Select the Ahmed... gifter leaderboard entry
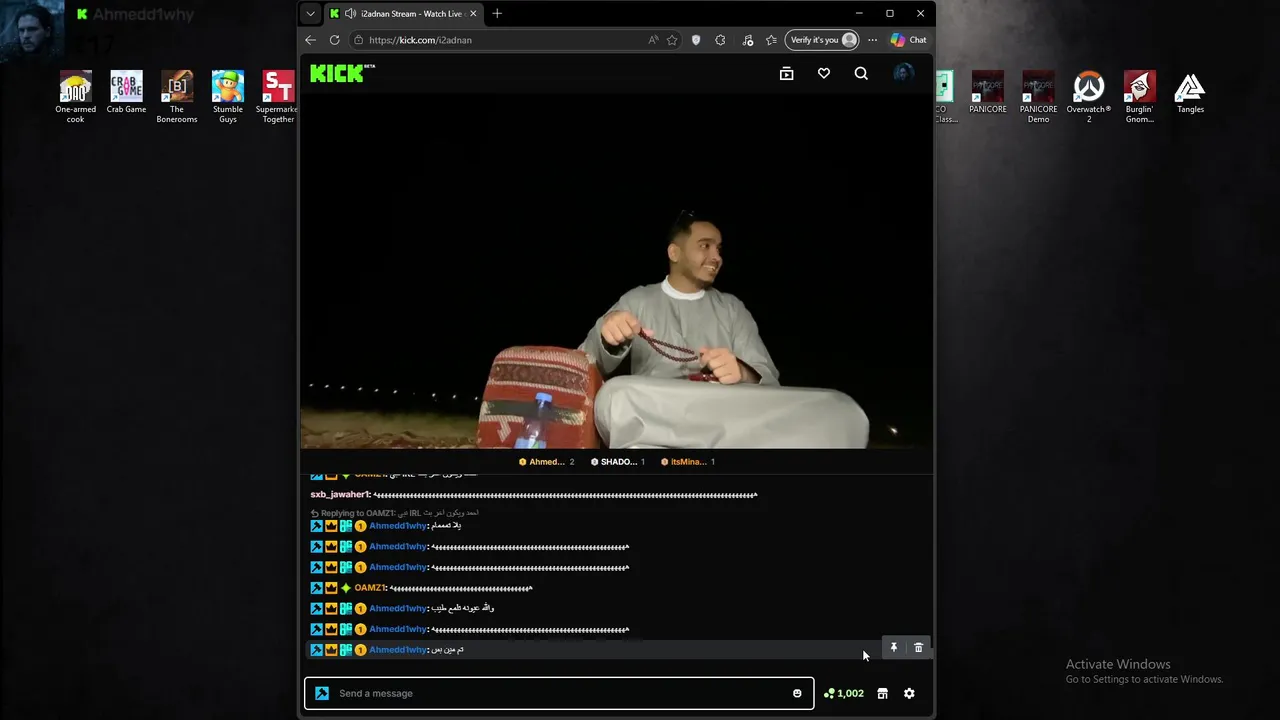The width and height of the screenshot is (1280, 720). (546, 462)
